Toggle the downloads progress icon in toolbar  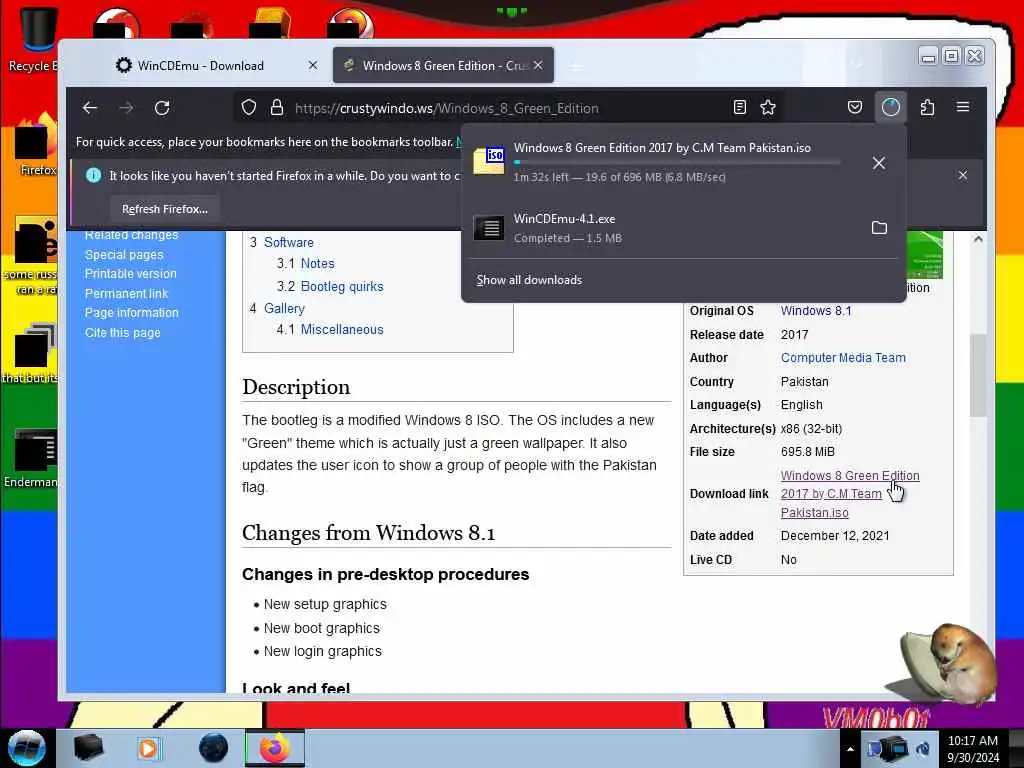[x=891, y=107]
